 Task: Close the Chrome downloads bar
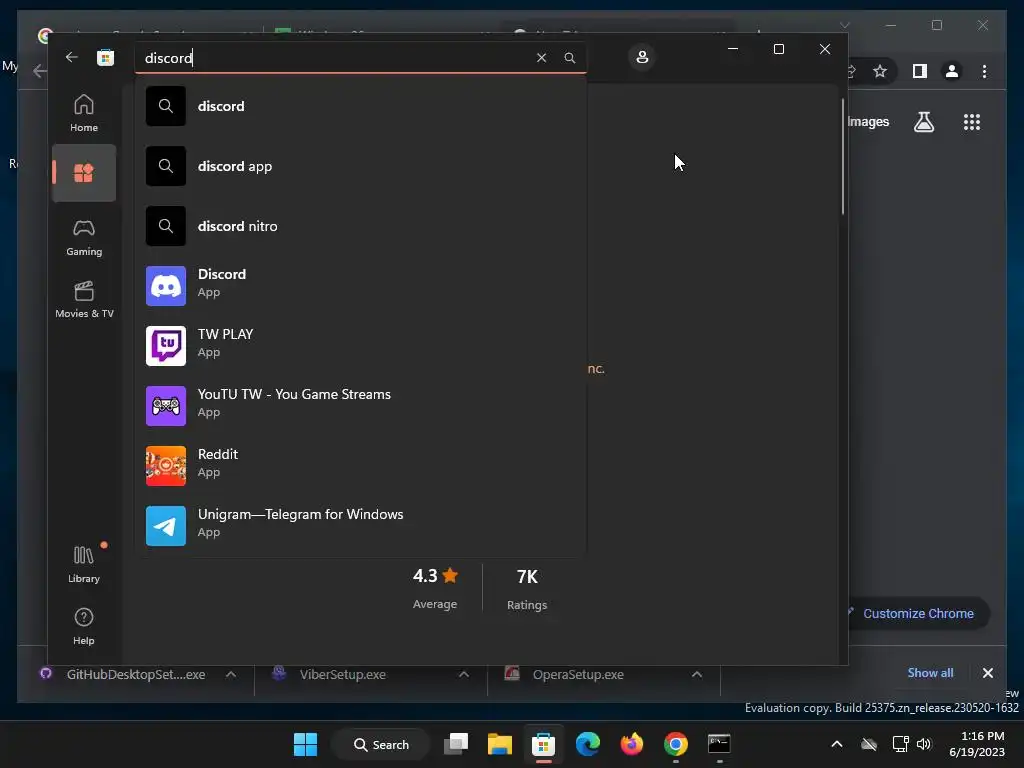tap(987, 673)
